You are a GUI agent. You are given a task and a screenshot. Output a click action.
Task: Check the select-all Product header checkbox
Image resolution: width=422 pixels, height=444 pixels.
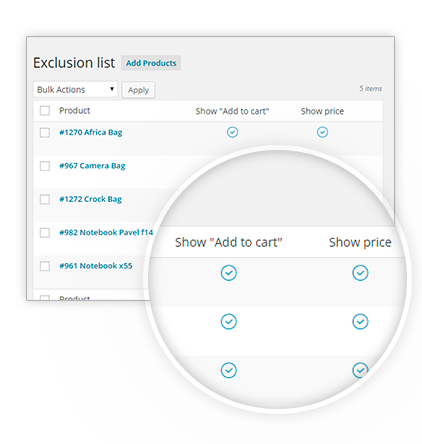45,111
